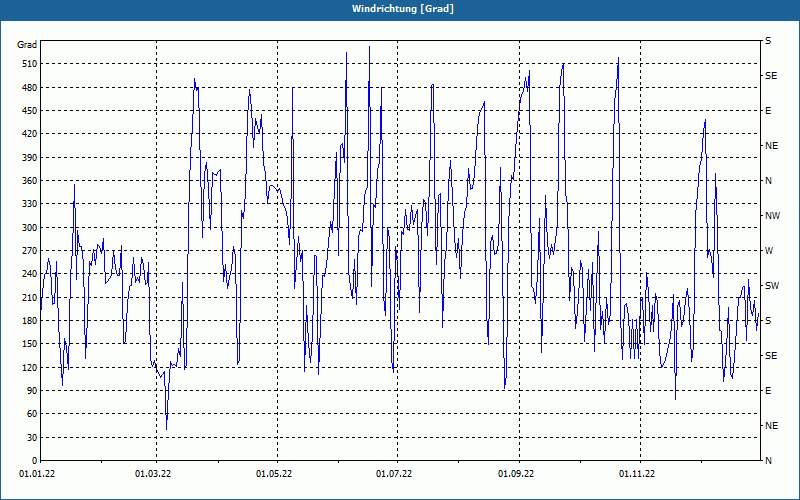Select the 390 y-axis value
Image resolution: width=800 pixels, height=500 pixels.
30,157
